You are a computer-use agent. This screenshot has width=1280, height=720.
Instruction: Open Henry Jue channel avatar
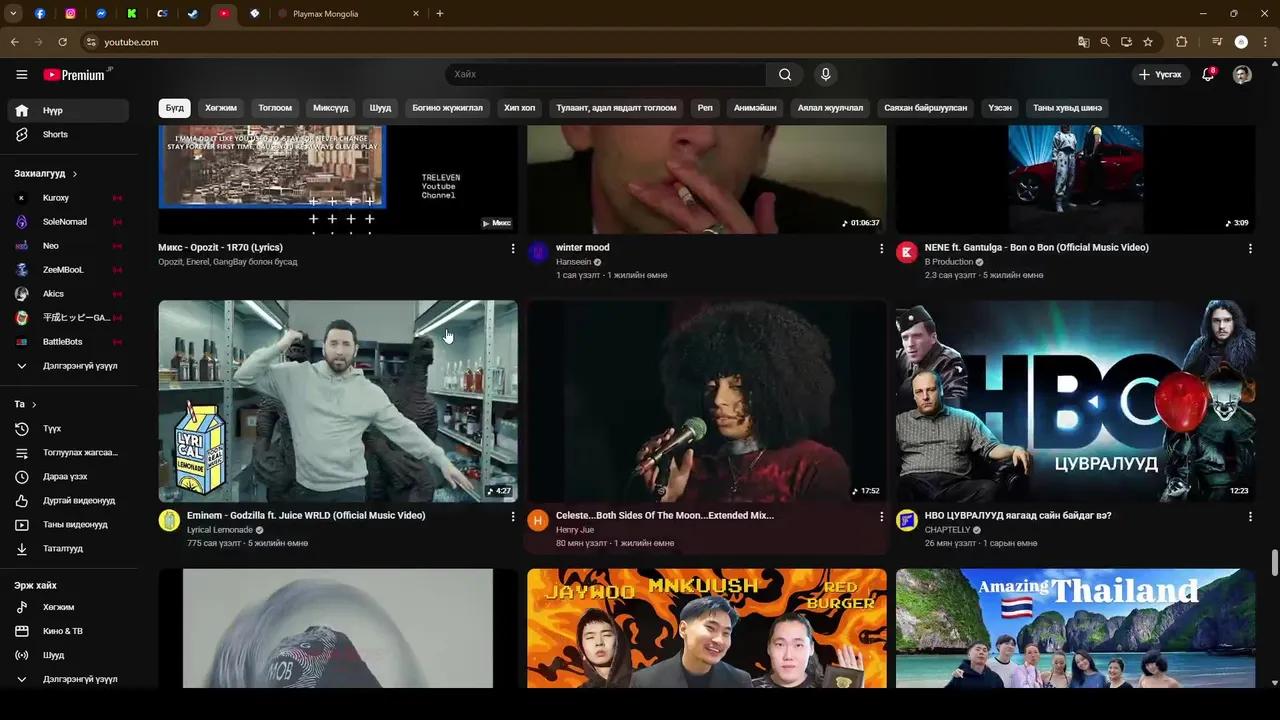(538, 520)
